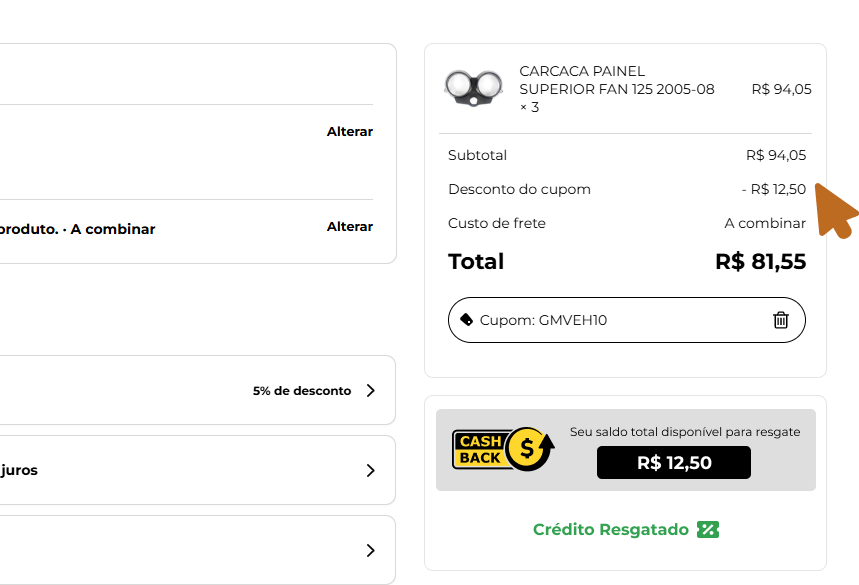Click the Cupom: GMVEH10 field

coord(627,320)
